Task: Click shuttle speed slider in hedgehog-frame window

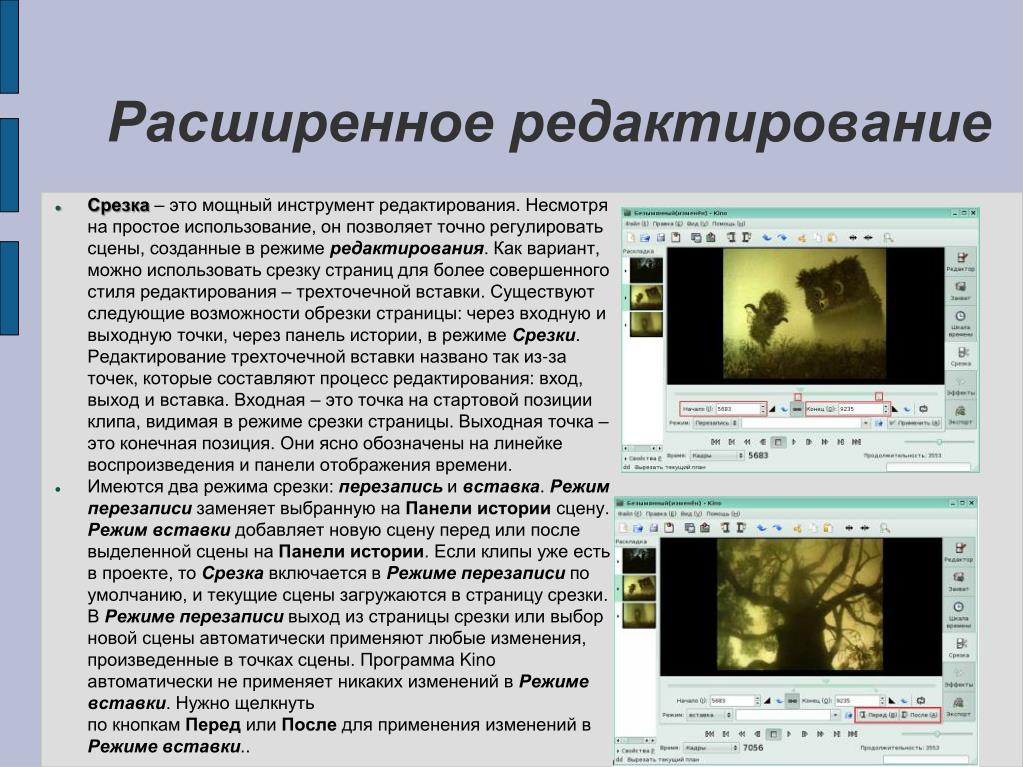Action: [x=939, y=442]
